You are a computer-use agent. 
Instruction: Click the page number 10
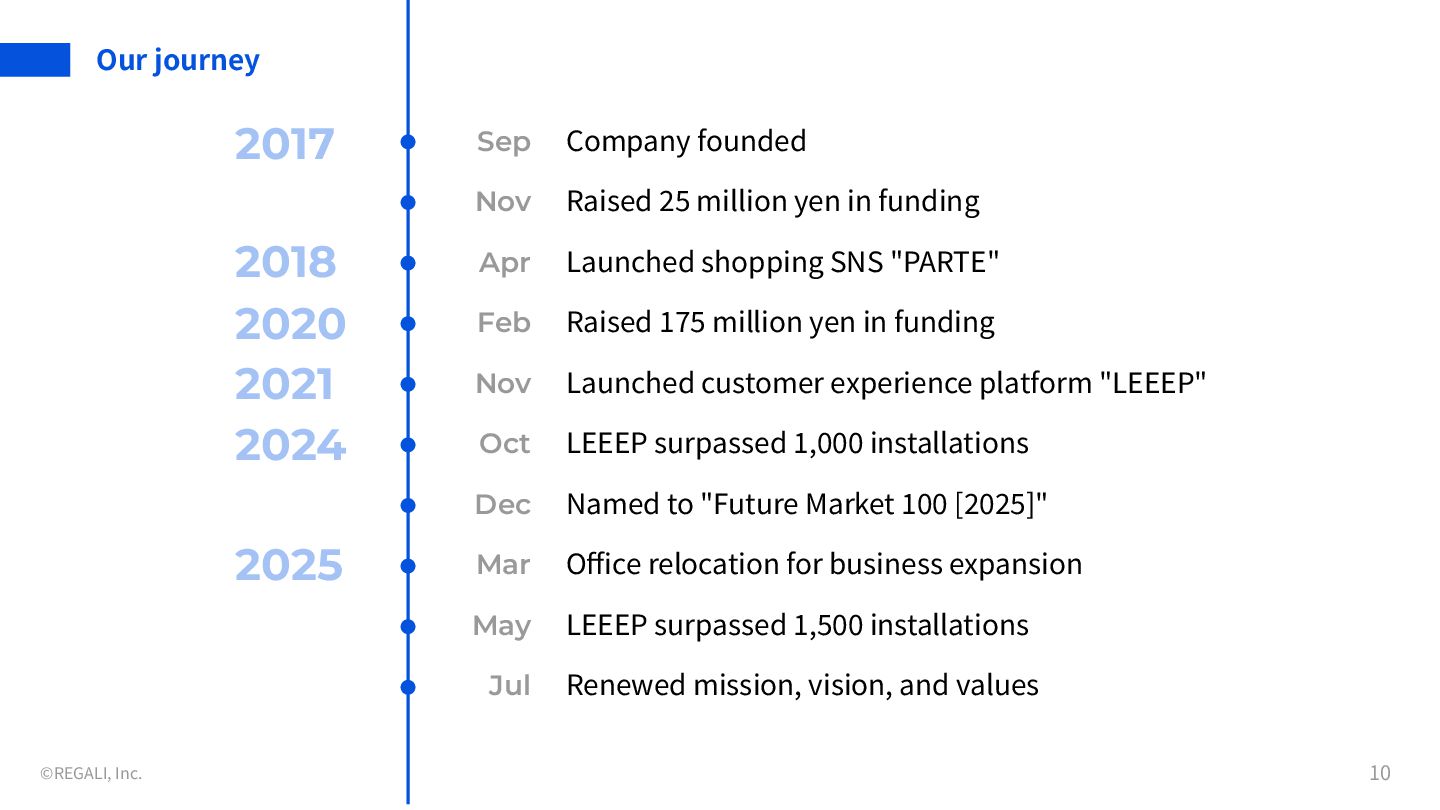(1379, 773)
